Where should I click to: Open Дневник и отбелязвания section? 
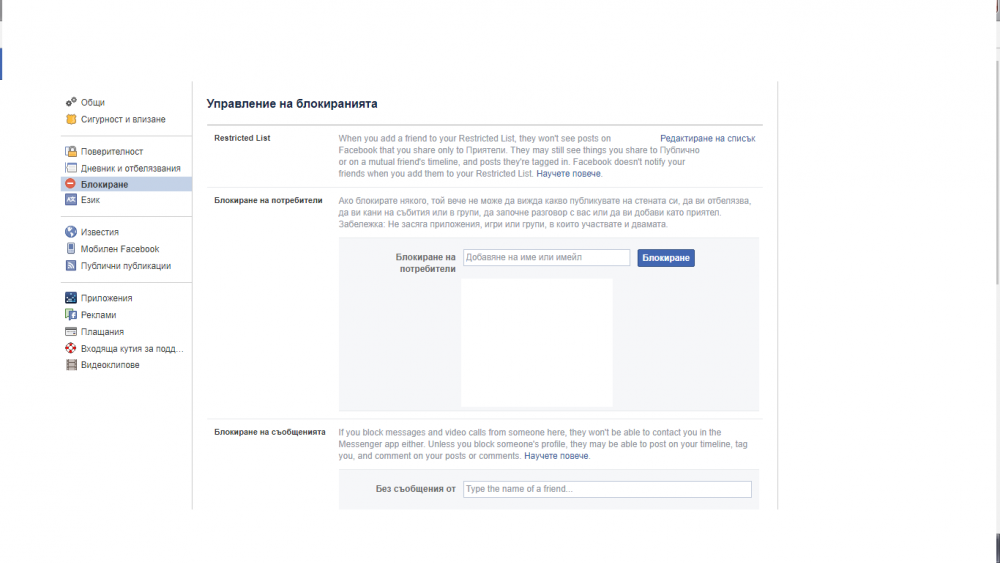coord(131,168)
